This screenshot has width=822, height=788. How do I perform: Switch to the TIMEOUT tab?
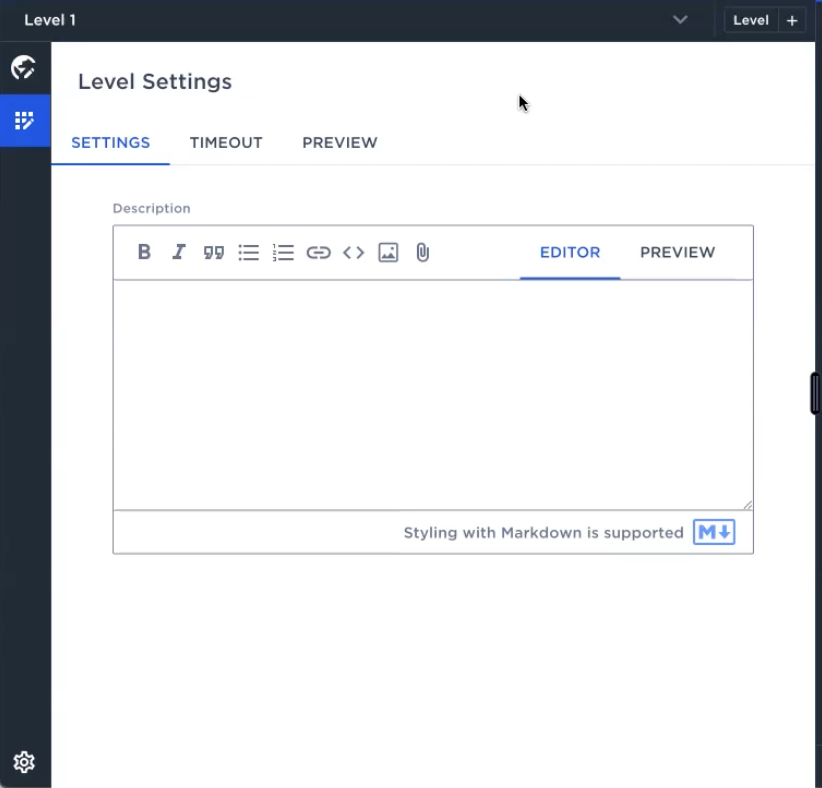click(226, 143)
